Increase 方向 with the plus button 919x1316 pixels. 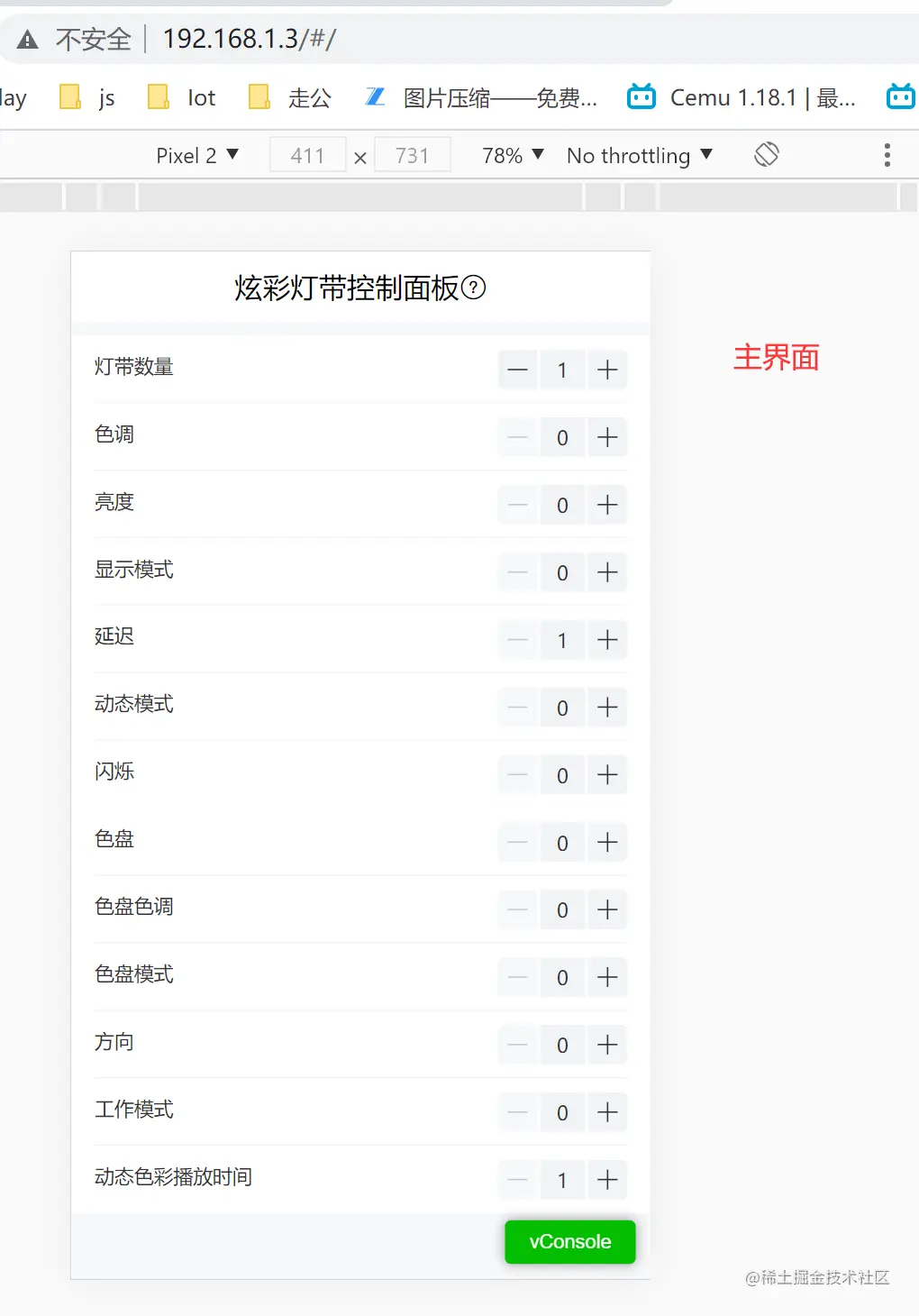pyautogui.click(x=607, y=1045)
